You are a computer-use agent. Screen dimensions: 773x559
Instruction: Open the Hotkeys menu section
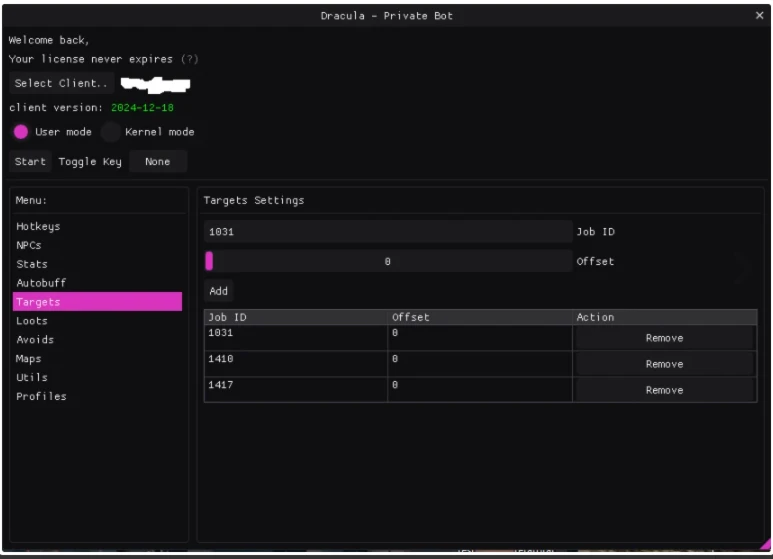pyautogui.click(x=38, y=227)
